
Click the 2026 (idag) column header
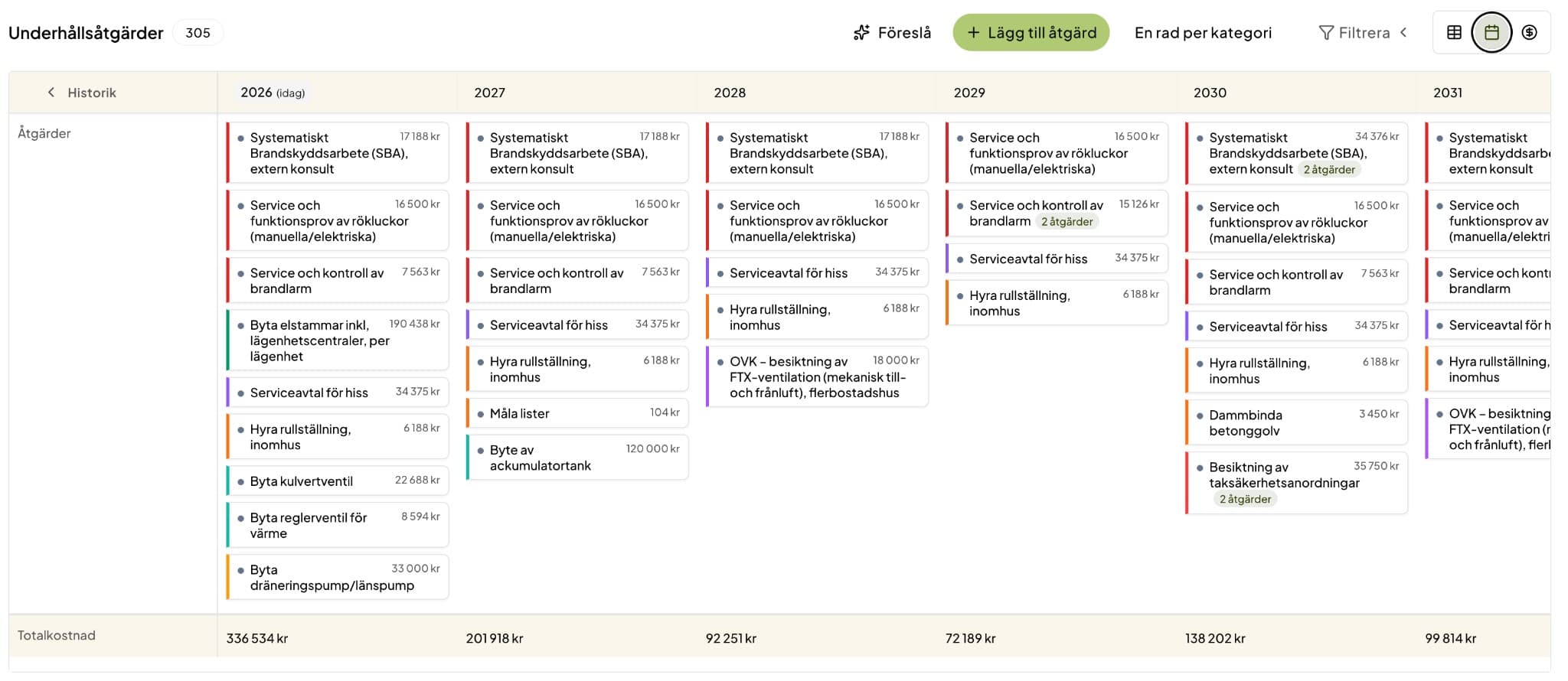[272, 93]
